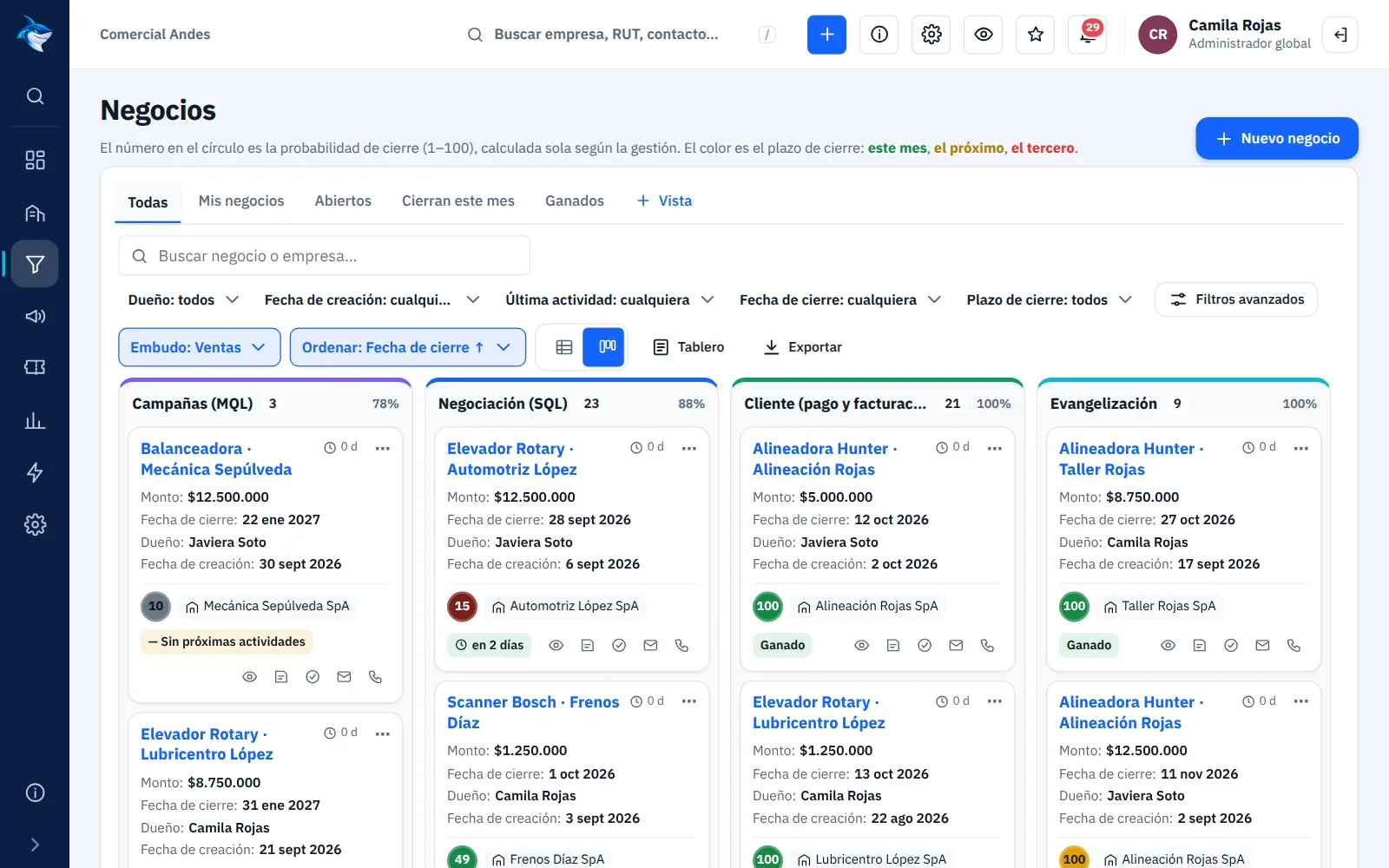Click the Exportar button
This screenshot has height=868, width=1389.
tap(803, 347)
